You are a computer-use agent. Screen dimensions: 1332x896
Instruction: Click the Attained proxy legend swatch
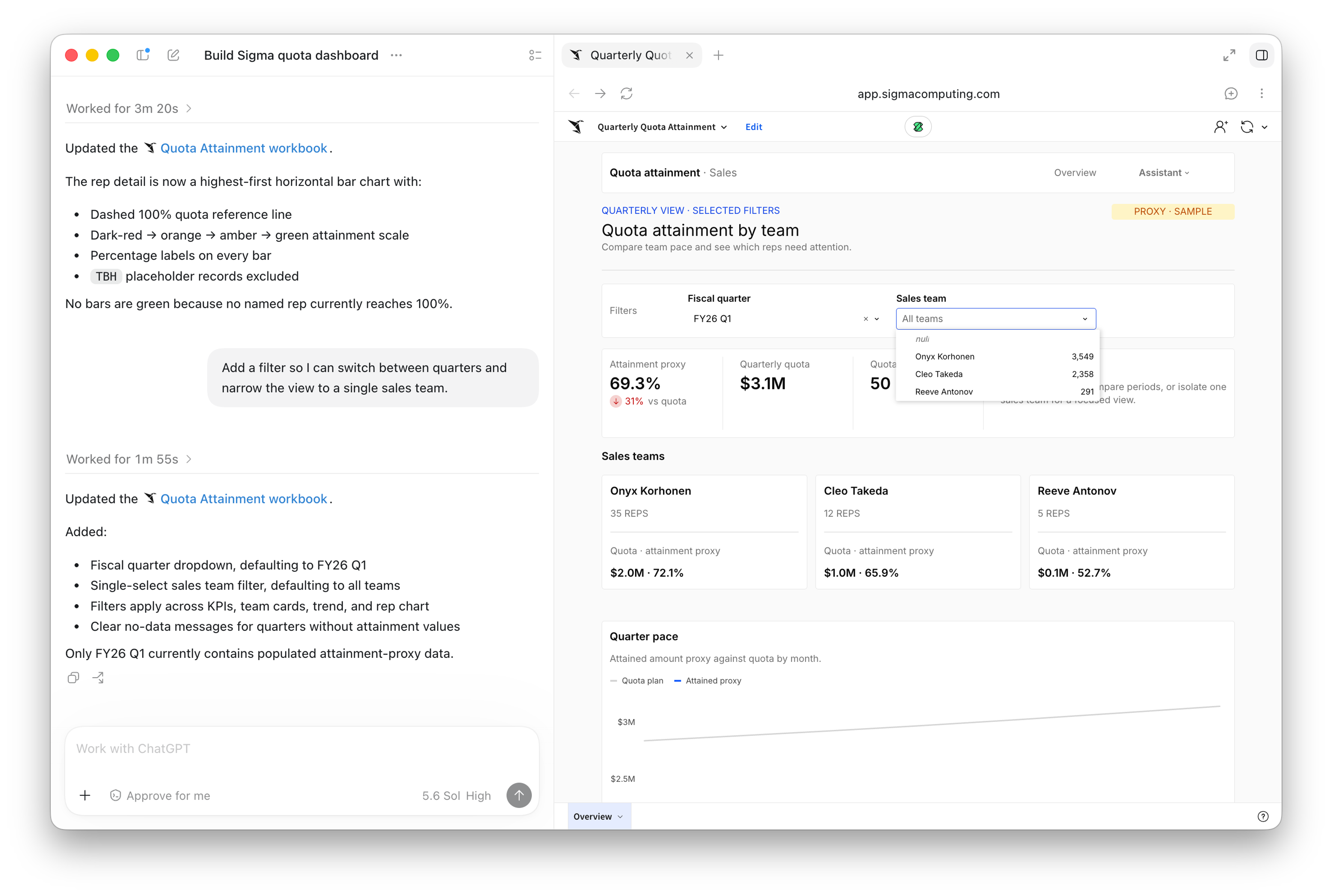tap(677, 681)
